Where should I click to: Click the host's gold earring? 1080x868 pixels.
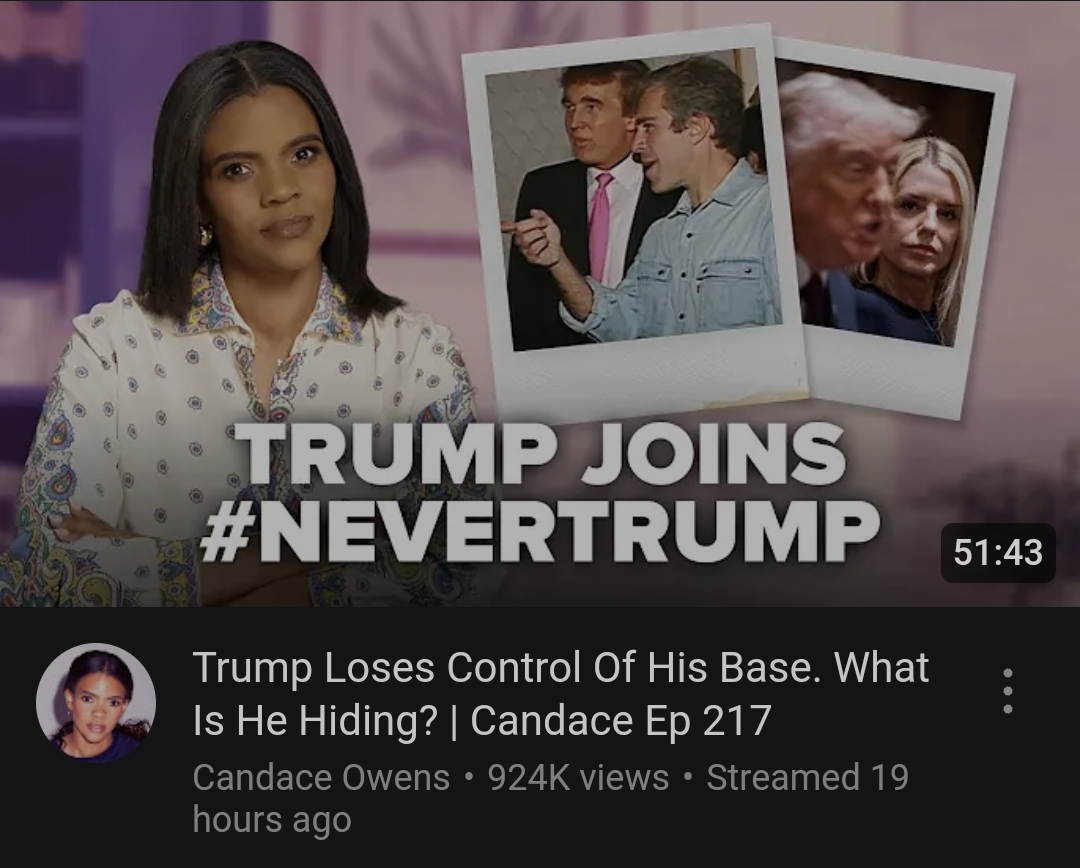(205, 235)
